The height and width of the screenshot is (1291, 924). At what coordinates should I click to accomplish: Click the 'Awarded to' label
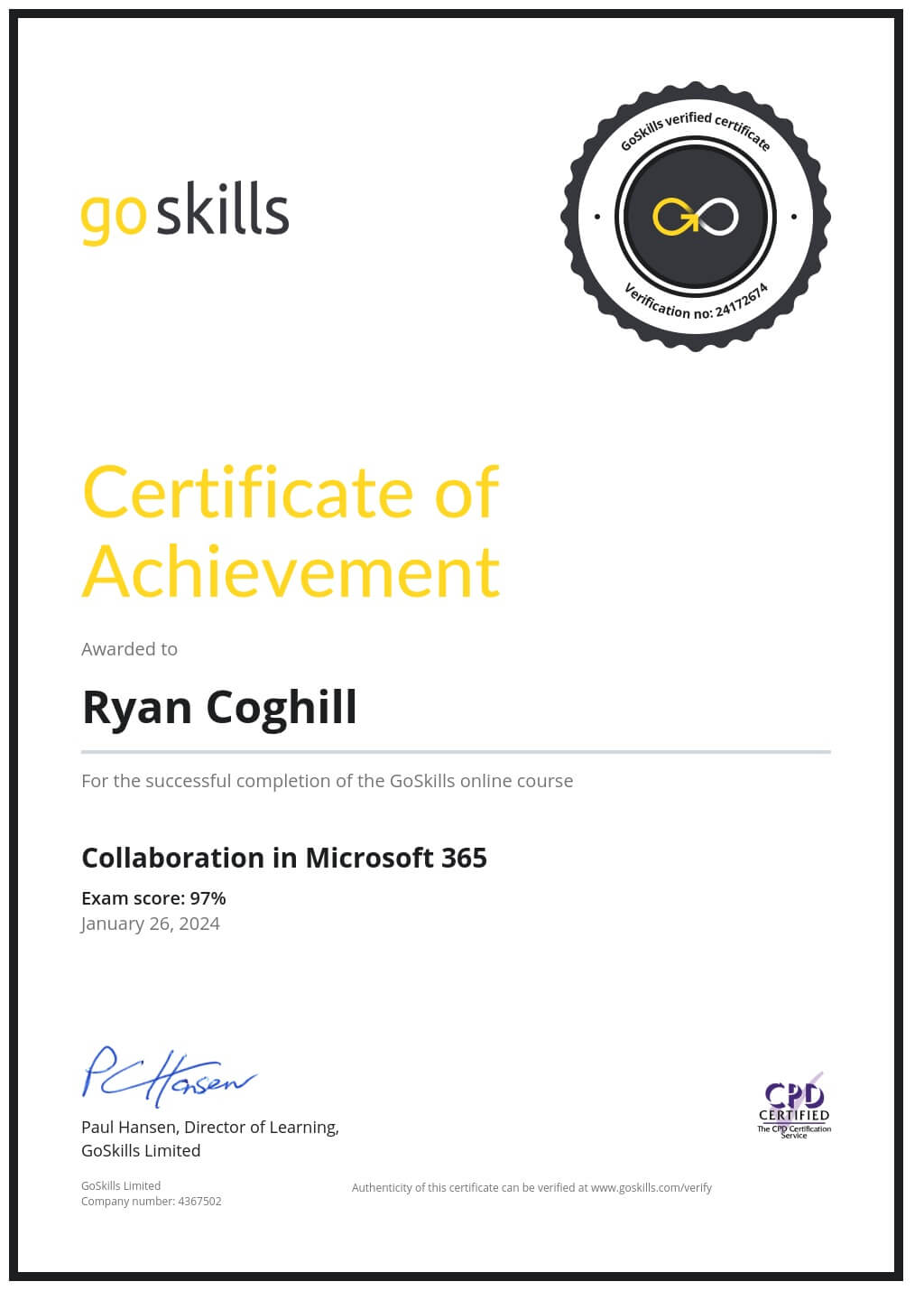click(129, 649)
